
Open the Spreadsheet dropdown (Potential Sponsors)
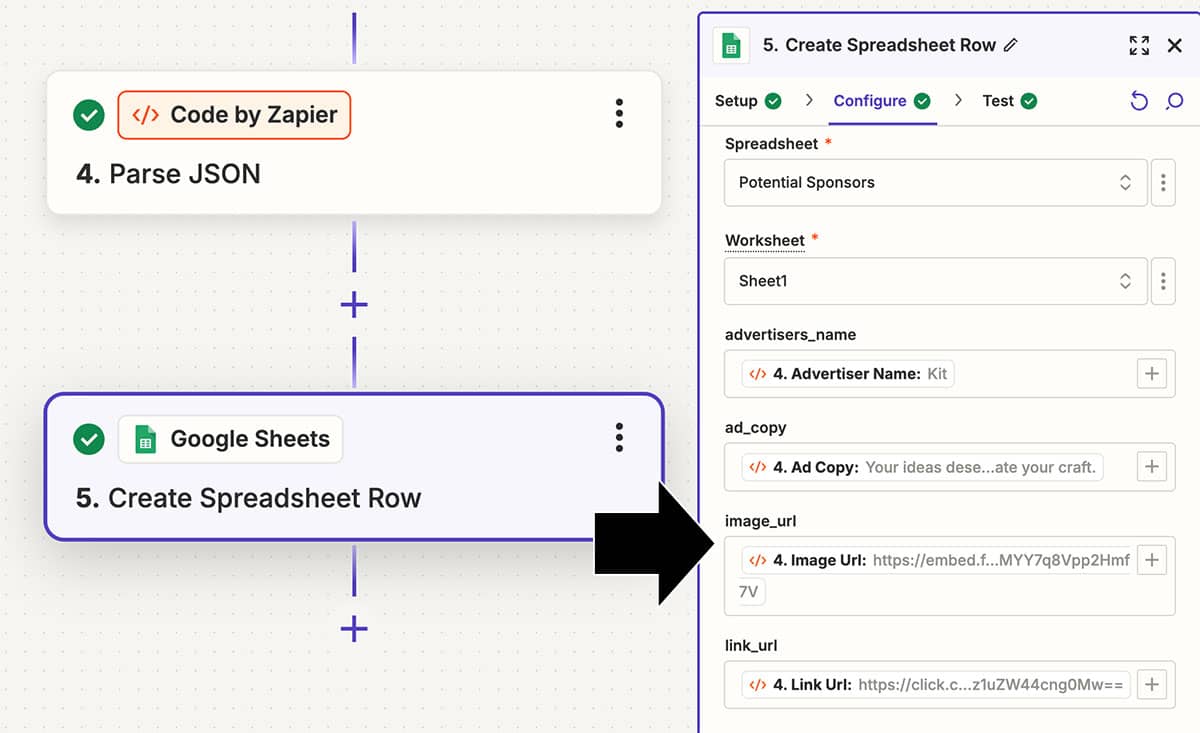[935, 182]
